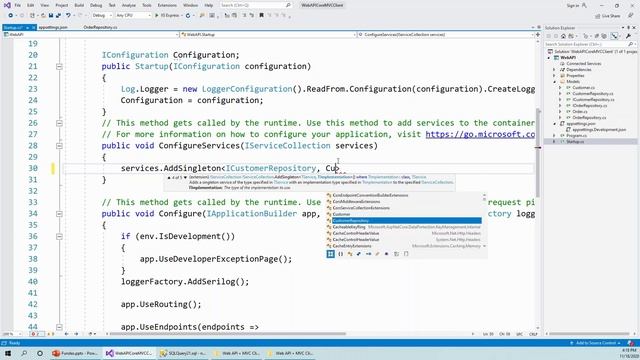
Task: Switch to the appsettings.json tab
Action: pos(53,27)
